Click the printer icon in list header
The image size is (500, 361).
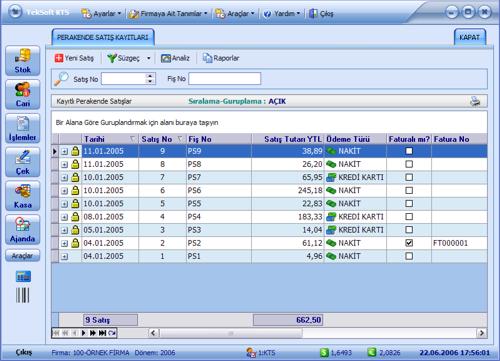click(x=475, y=101)
